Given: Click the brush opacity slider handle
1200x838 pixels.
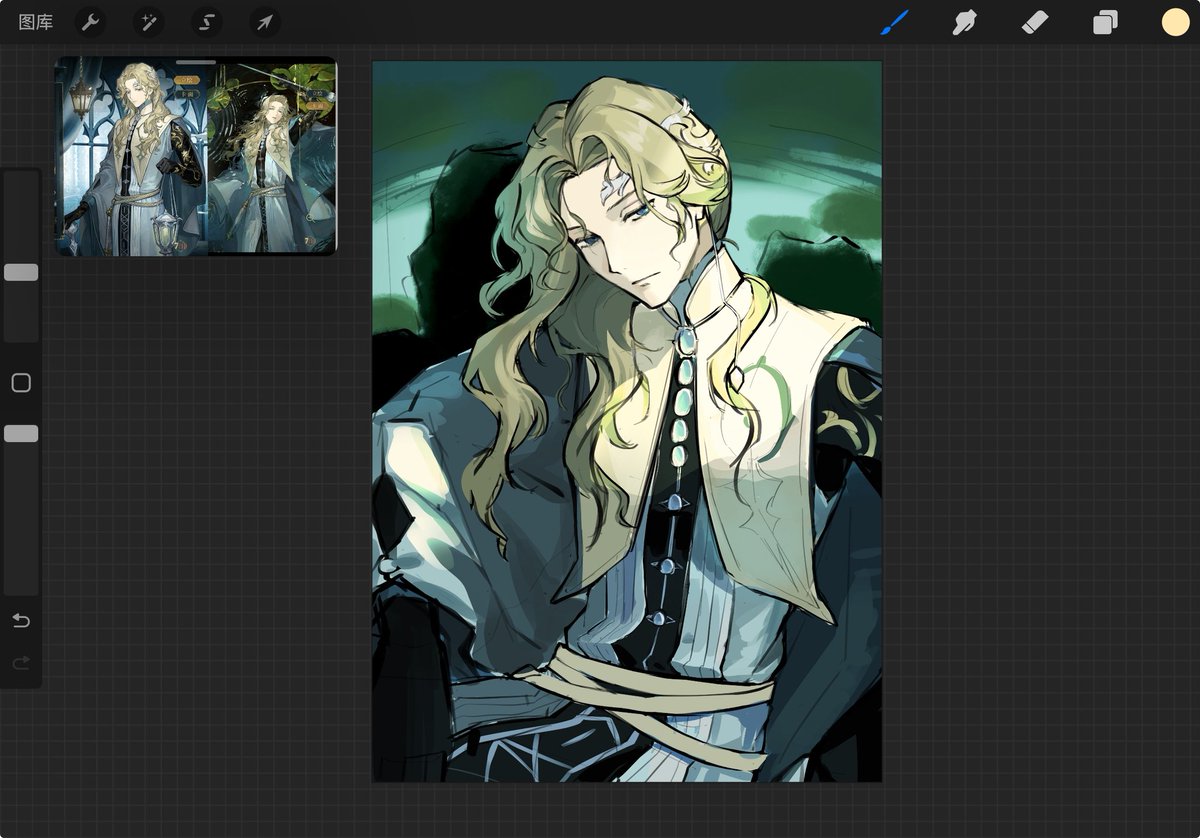Looking at the screenshot, I should click(21, 433).
